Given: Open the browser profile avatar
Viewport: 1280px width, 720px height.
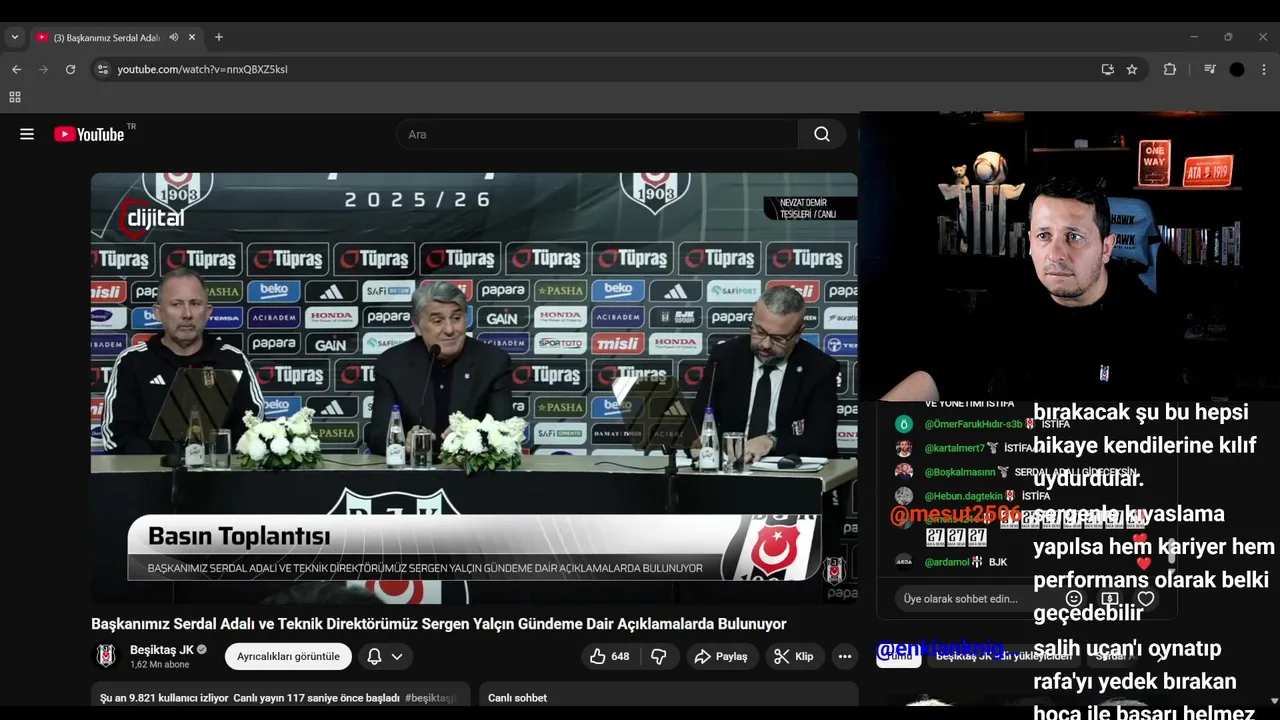Looking at the screenshot, I should (1237, 69).
